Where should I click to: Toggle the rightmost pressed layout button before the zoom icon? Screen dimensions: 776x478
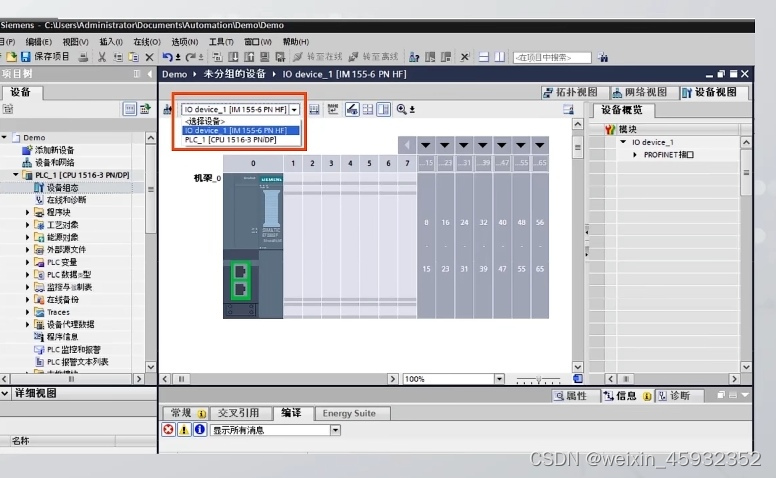coord(384,109)
